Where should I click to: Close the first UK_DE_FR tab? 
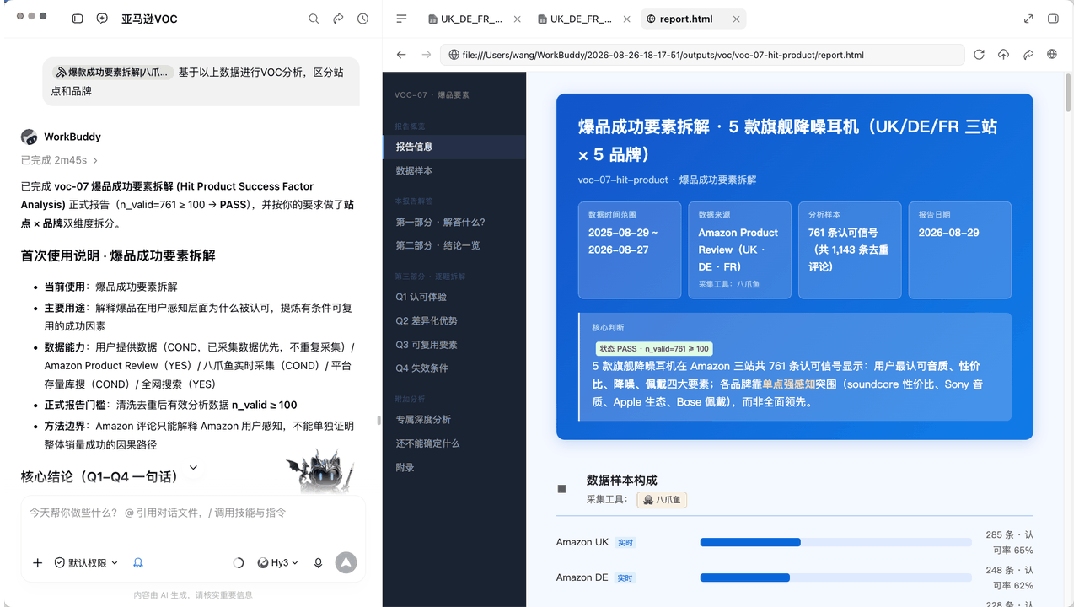coord(517,19)
